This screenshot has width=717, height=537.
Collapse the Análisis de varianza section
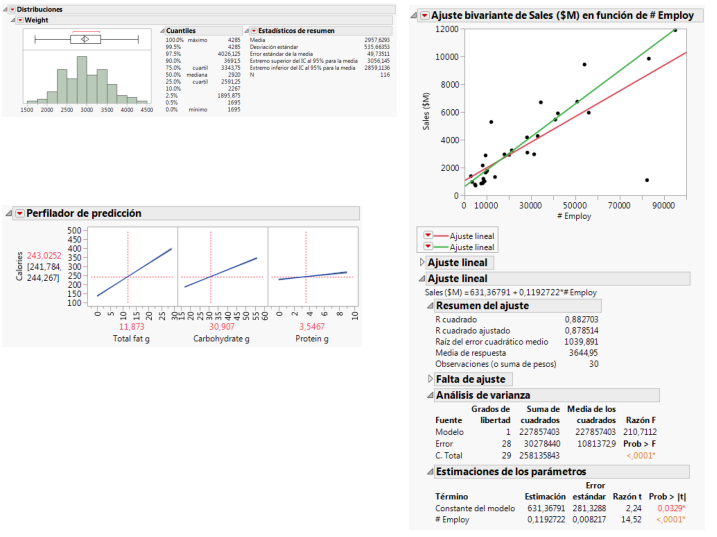(430, 395)
